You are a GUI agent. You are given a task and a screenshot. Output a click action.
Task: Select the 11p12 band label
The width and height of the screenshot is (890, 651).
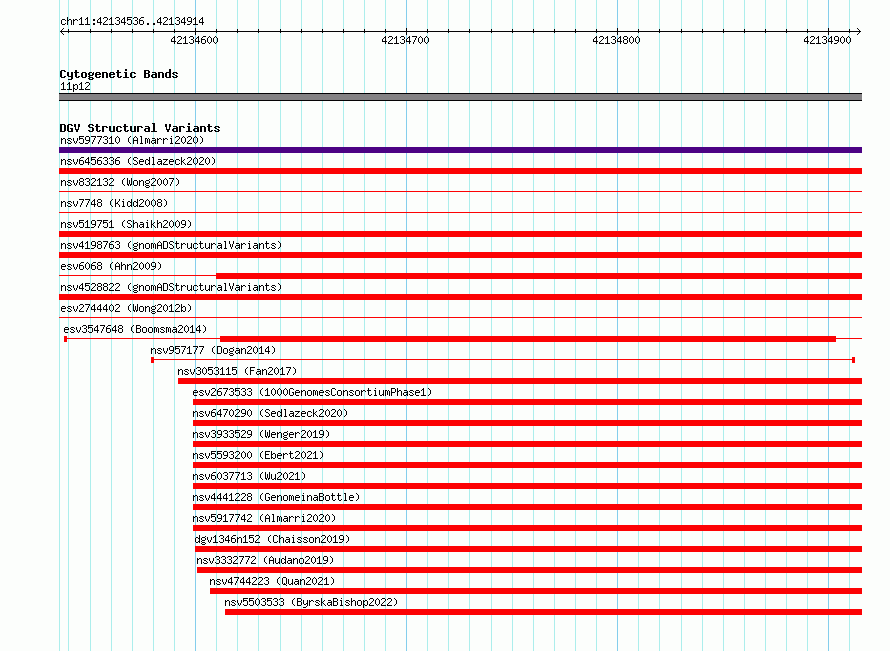click(x=75, y=86)
